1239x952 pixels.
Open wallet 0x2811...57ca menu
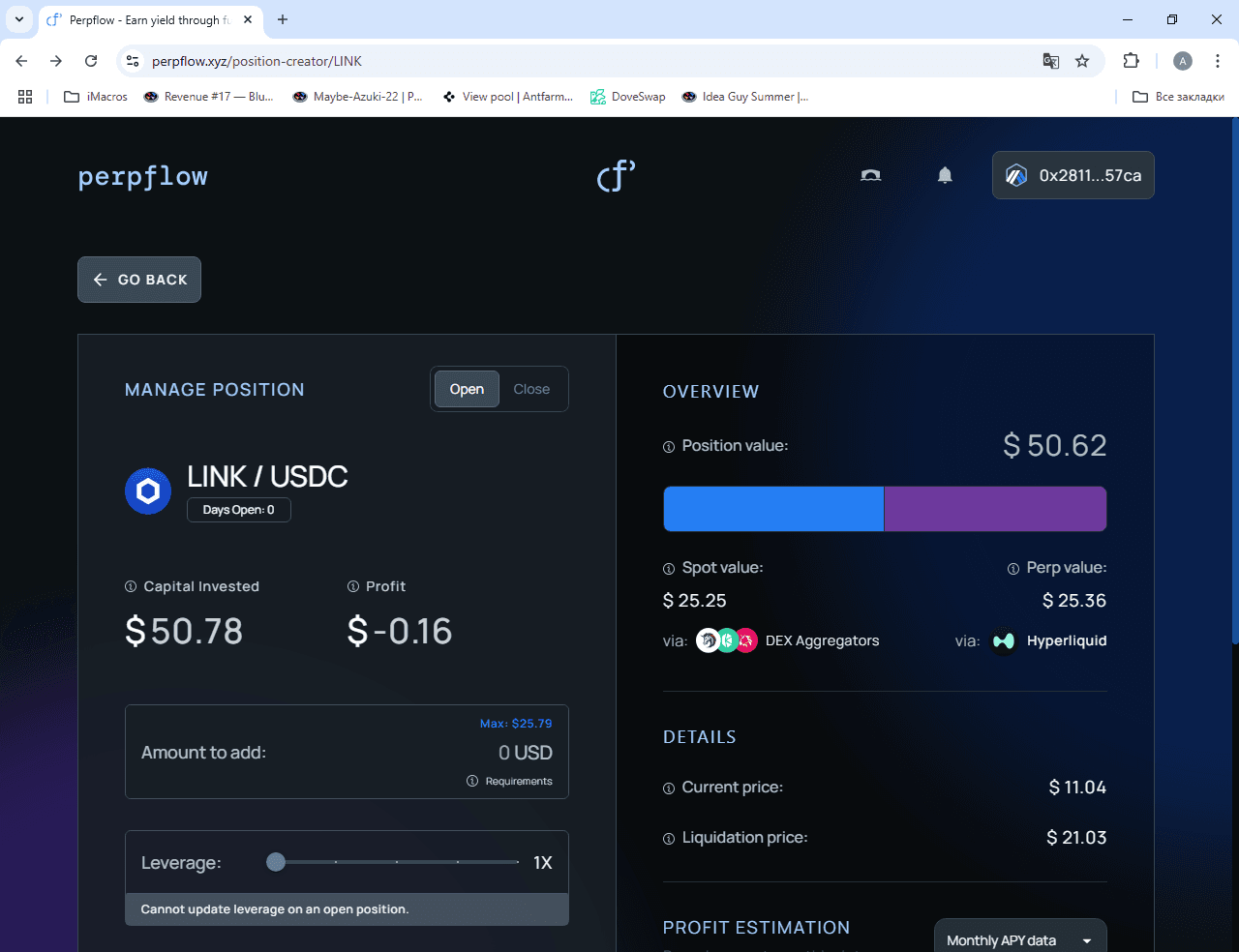click(1073, 175)
